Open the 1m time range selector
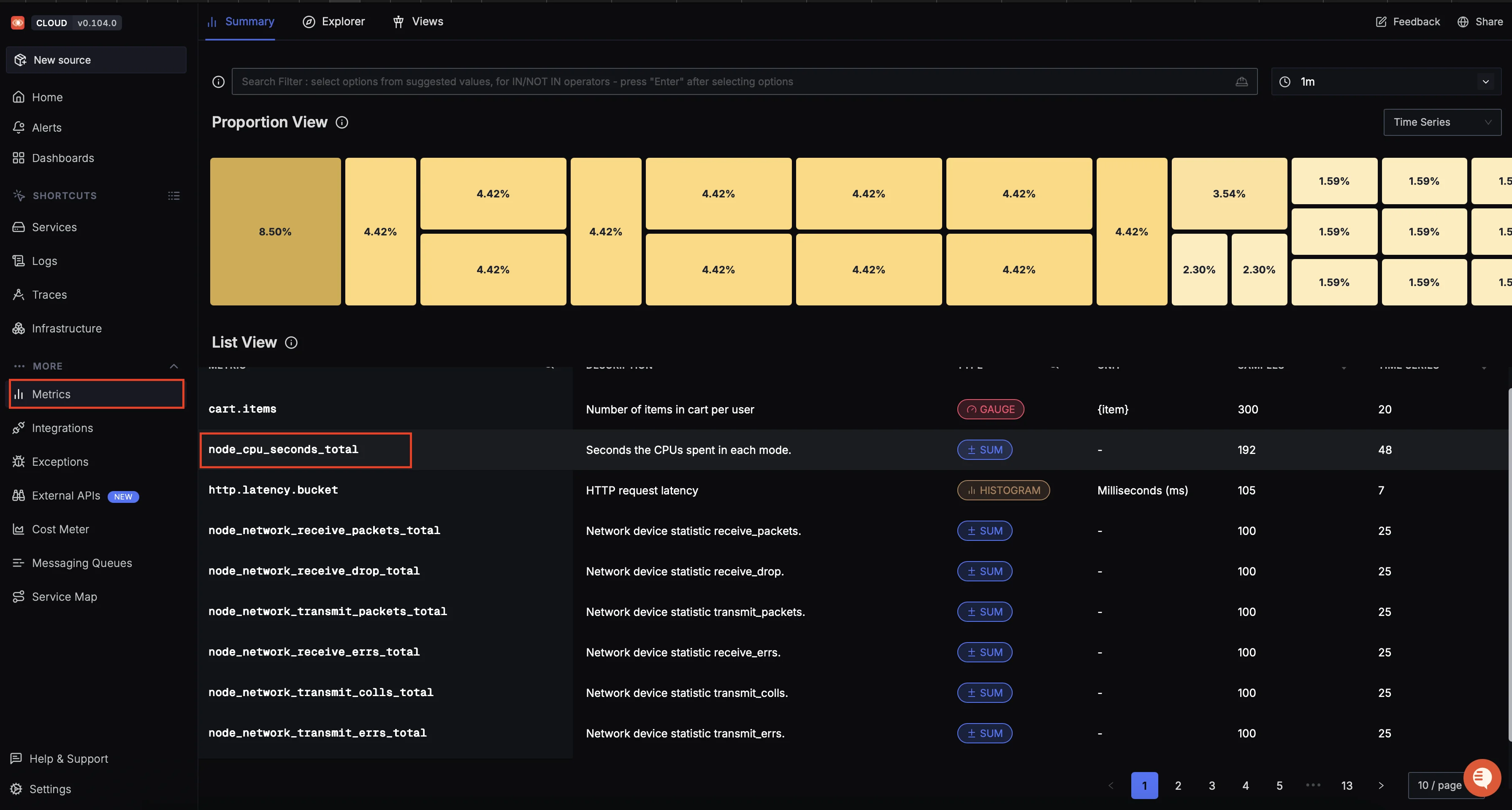 pos(1385,81)
